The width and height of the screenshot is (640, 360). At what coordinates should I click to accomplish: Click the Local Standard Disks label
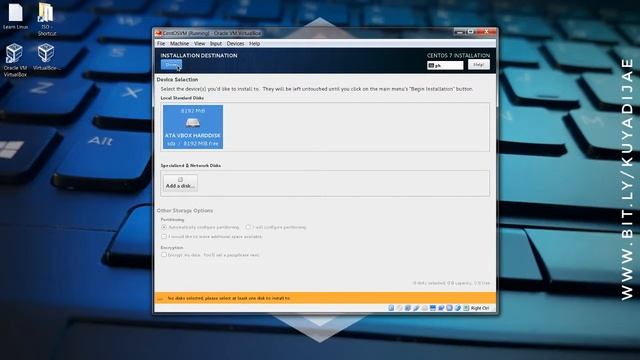point(182,98)
